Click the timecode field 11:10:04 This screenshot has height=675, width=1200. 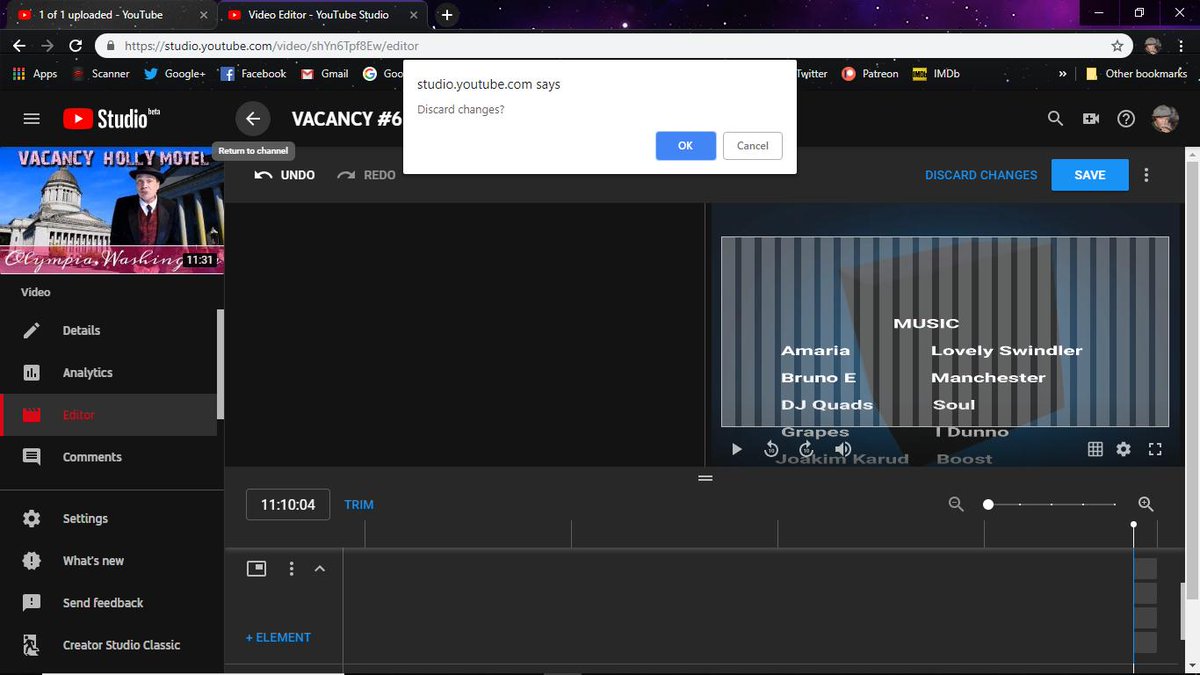pos(288,505)
